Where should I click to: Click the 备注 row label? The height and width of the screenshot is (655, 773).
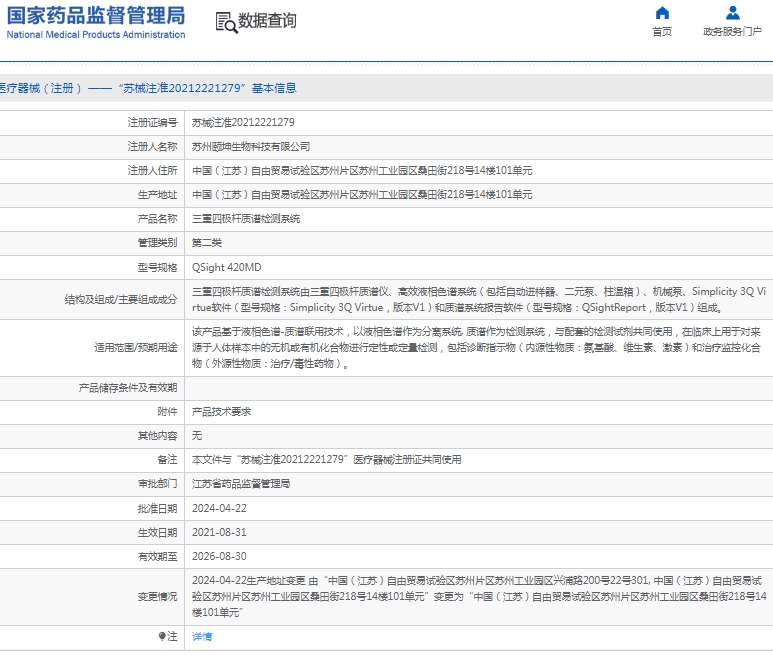coord(167,459)
